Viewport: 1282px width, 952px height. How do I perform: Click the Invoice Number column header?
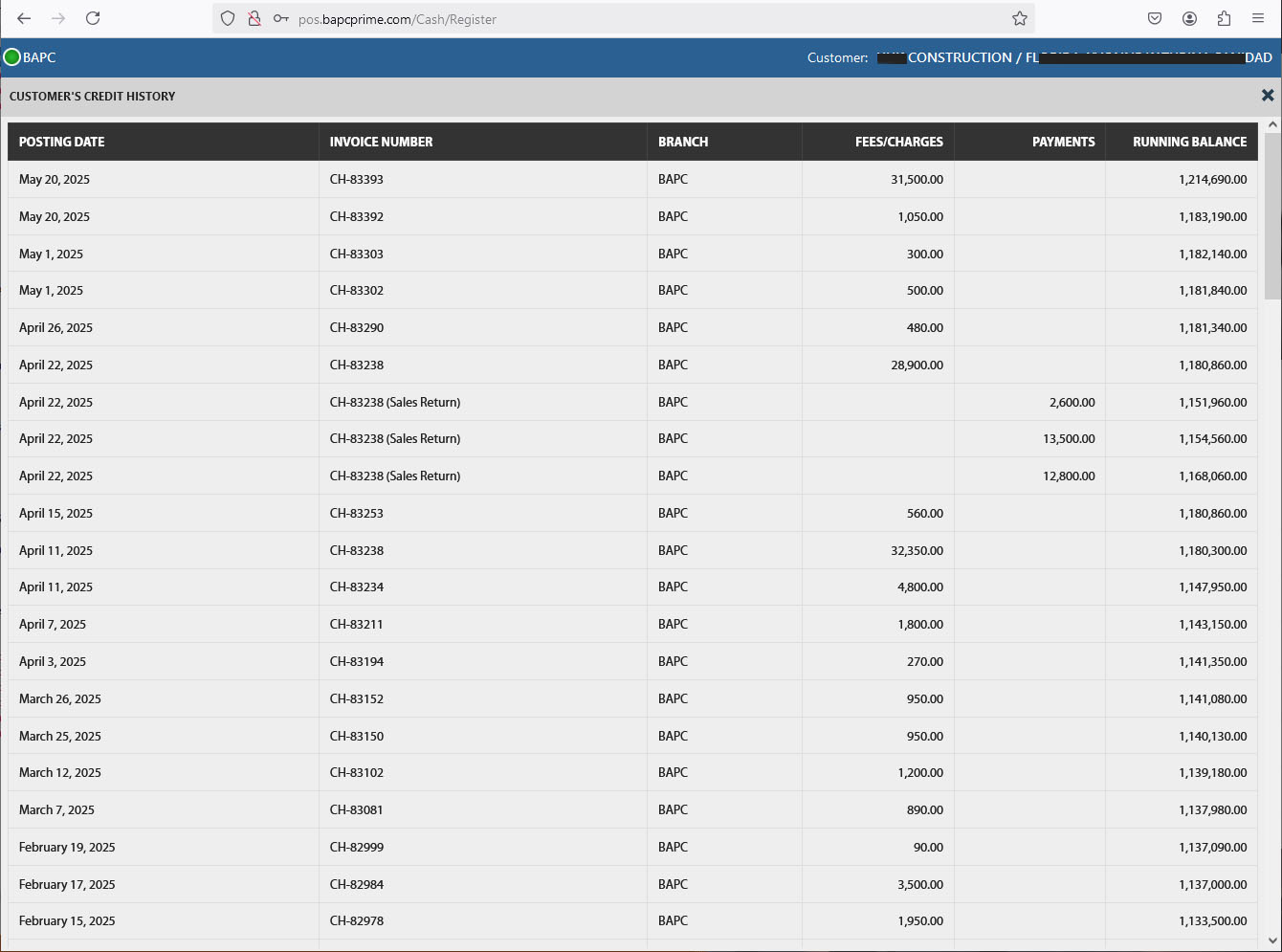pyautogui.click(x=381, y=142)
